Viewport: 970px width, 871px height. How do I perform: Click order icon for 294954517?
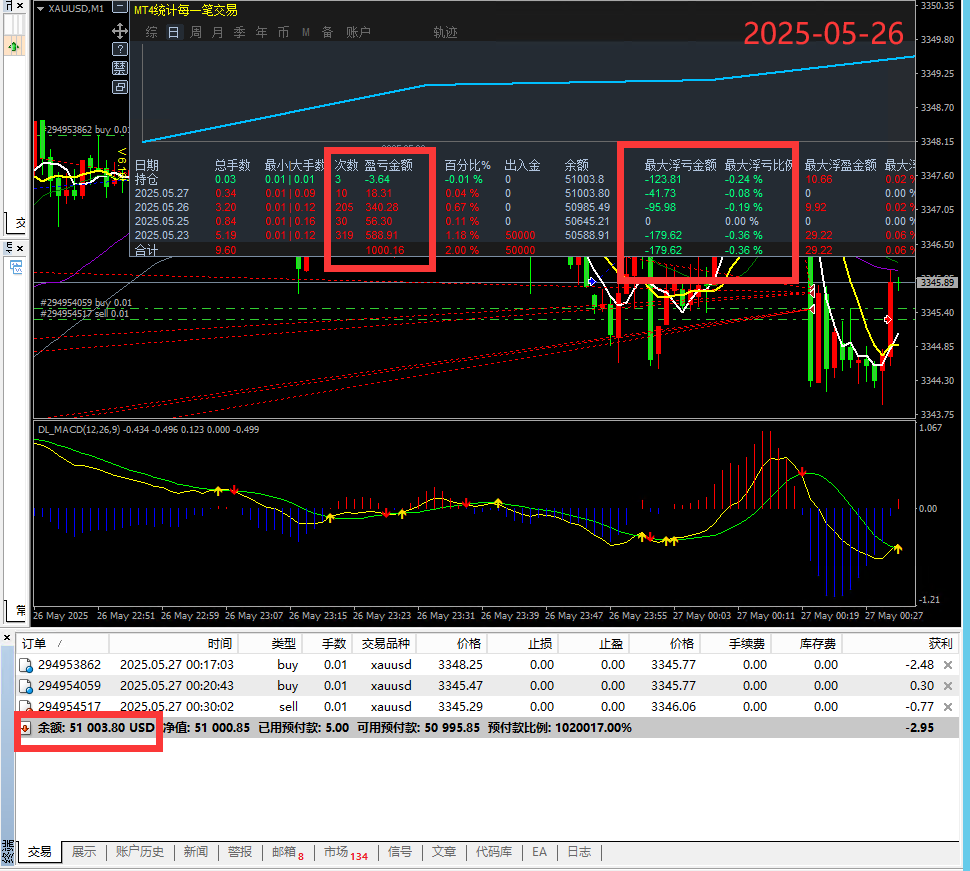pos(26,707)
